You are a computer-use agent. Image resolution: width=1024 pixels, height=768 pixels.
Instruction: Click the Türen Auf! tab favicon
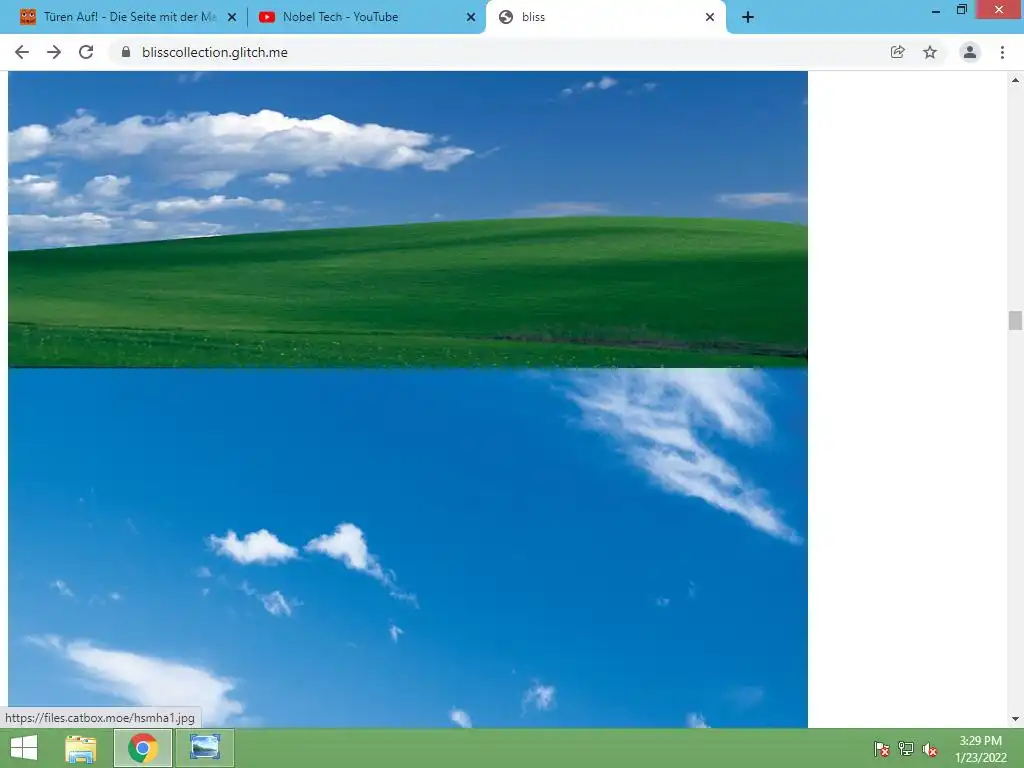pos(28,17)
